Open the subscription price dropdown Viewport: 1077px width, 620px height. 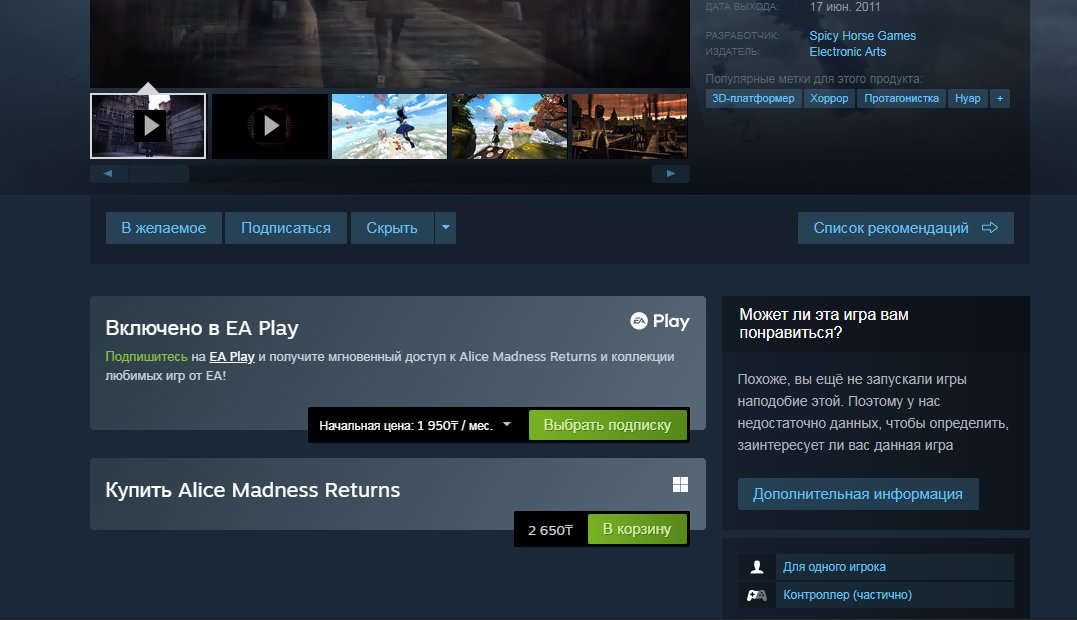(416, 426)
